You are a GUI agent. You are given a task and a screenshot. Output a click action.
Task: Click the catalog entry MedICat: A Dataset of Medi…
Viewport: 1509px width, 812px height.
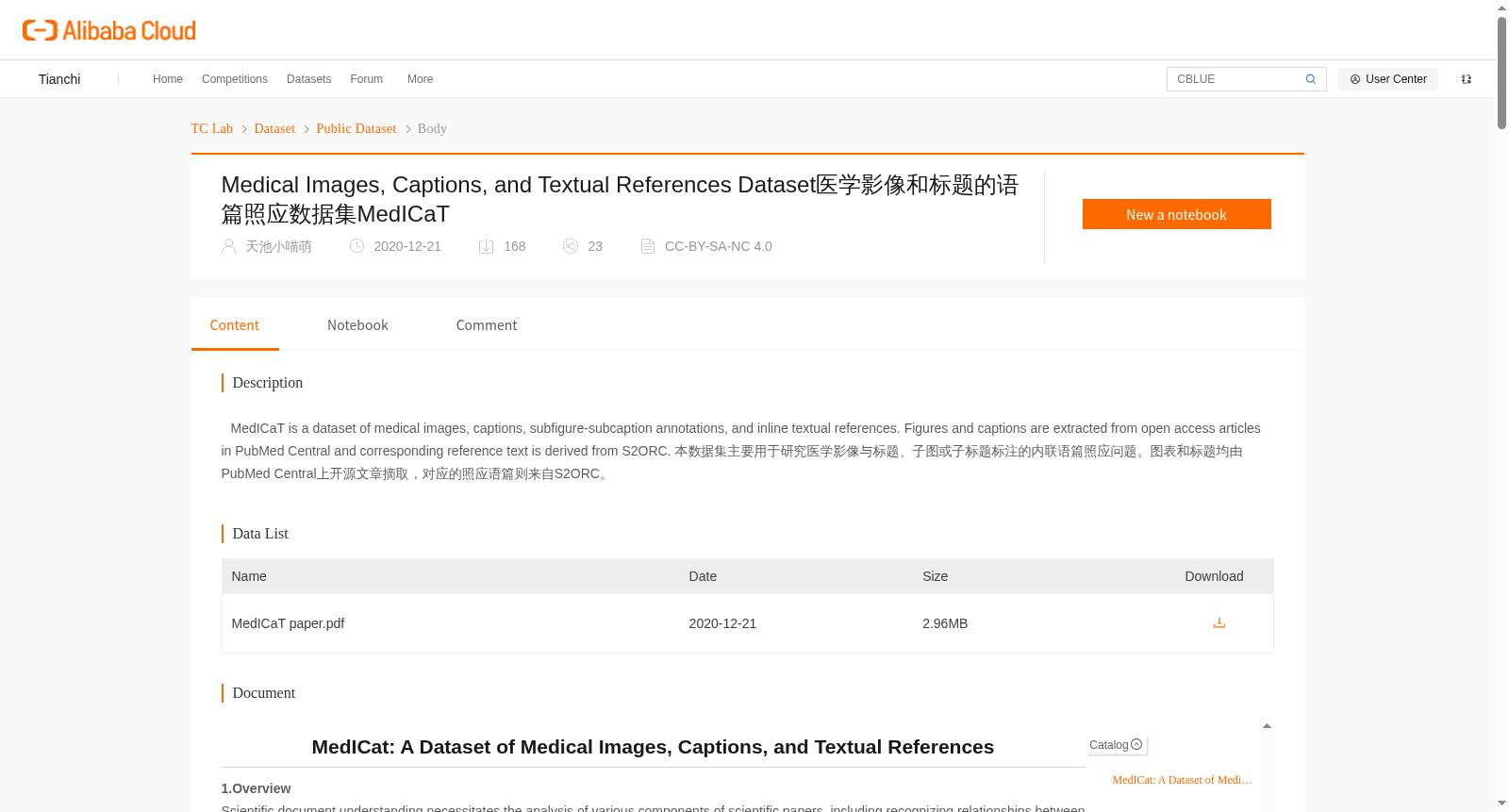pyautogui.click(x=1183, y=780)
